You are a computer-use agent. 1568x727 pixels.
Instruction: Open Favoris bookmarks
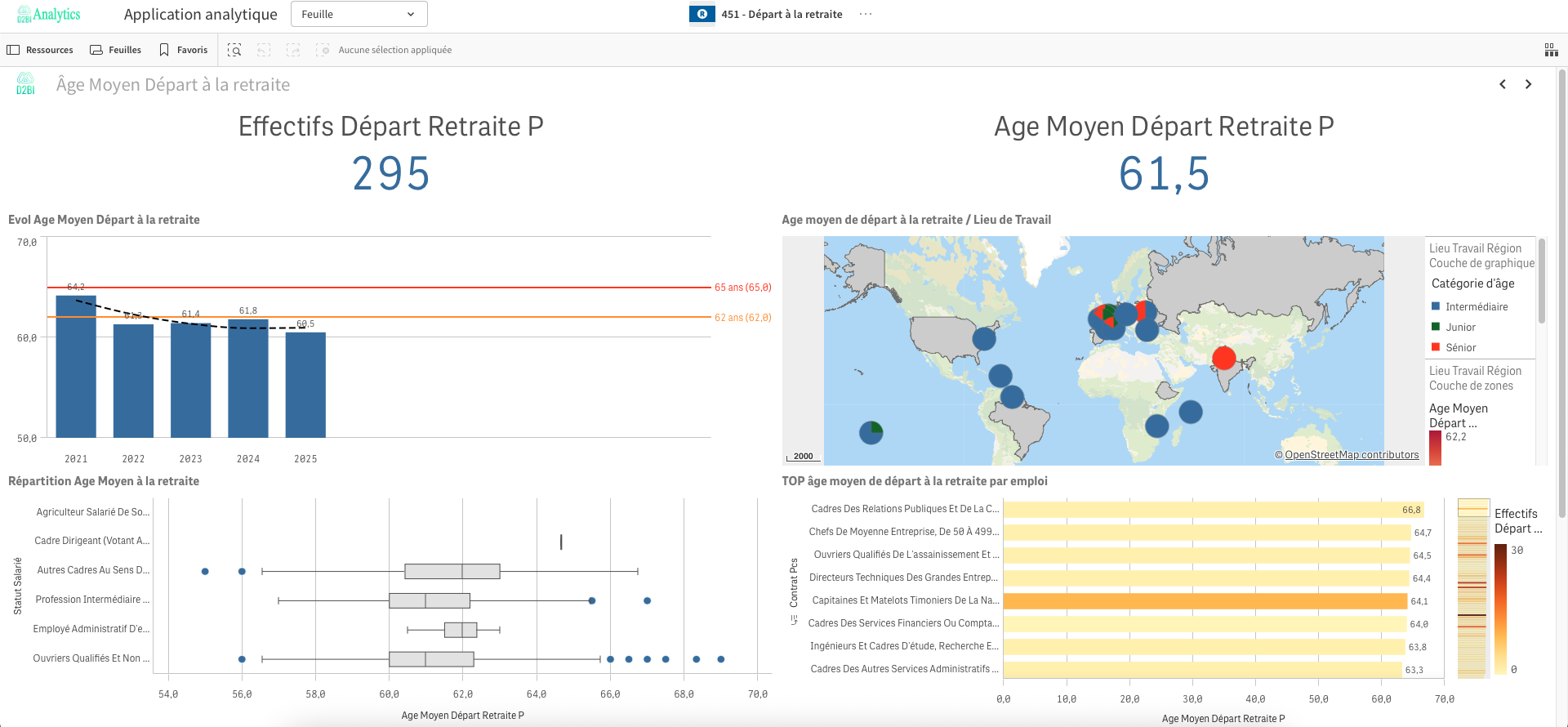coord(184,50)
